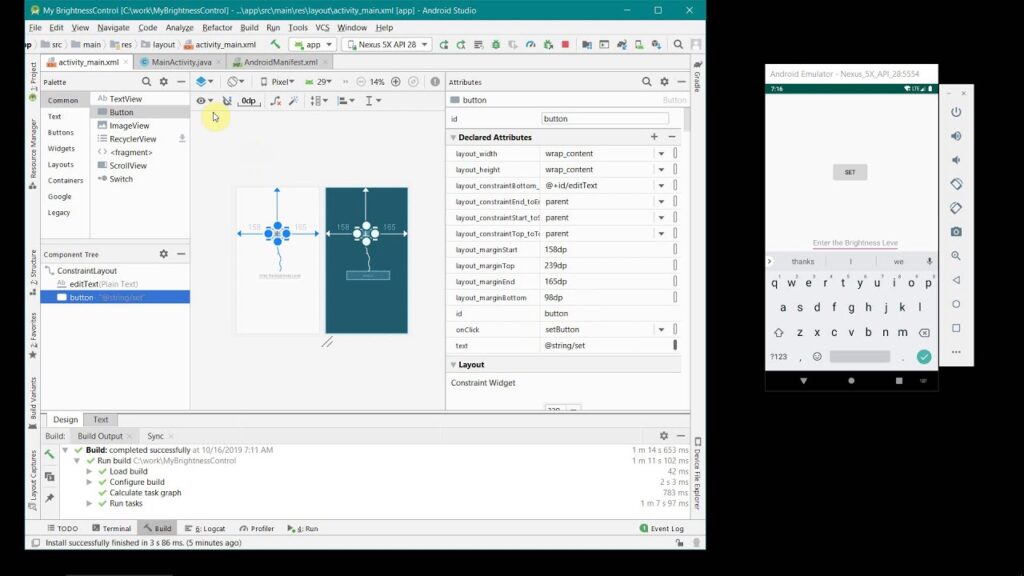This screenshot has width=1024, height=576.
Task: Click emulator volume up icon
Action: pos(956,136)
